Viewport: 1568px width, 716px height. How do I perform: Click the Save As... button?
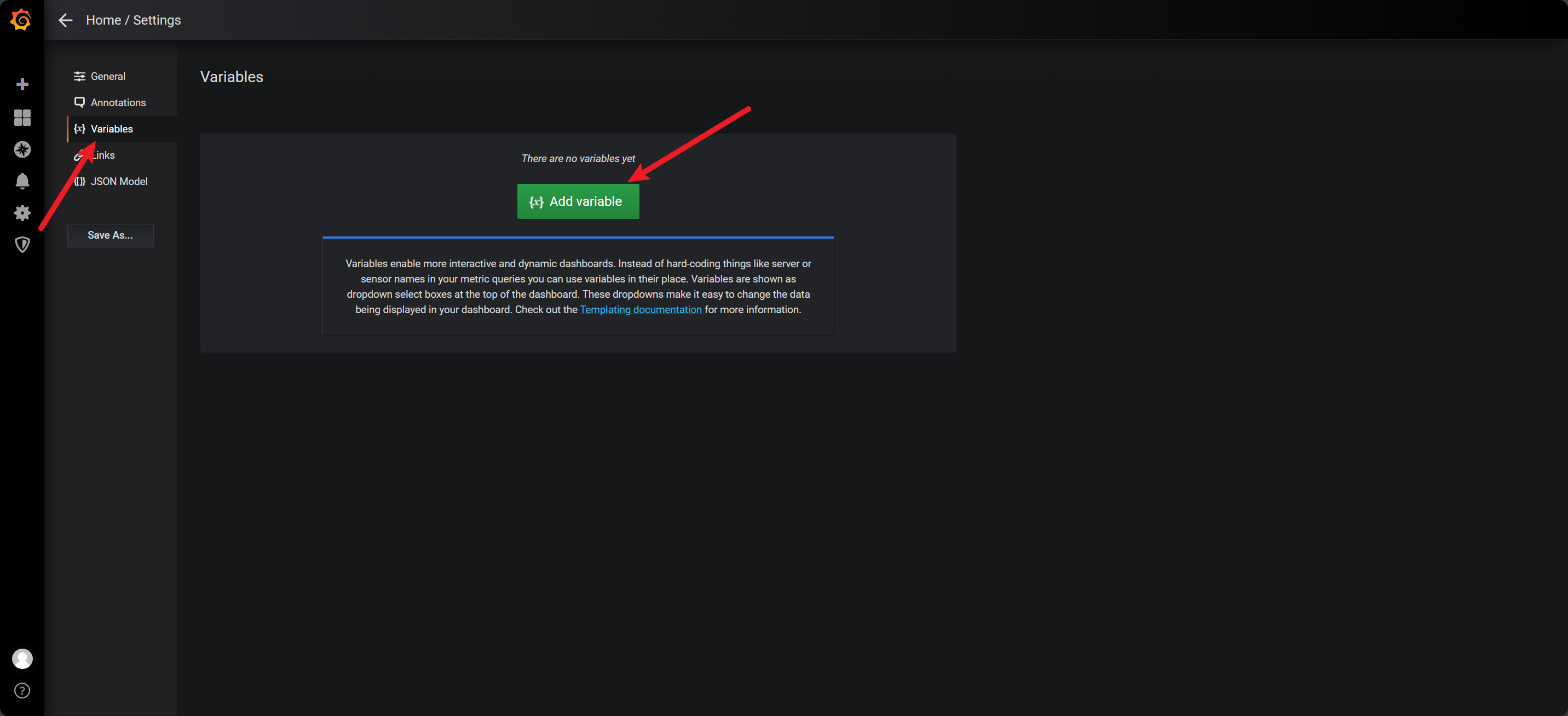tap(110, 235)
